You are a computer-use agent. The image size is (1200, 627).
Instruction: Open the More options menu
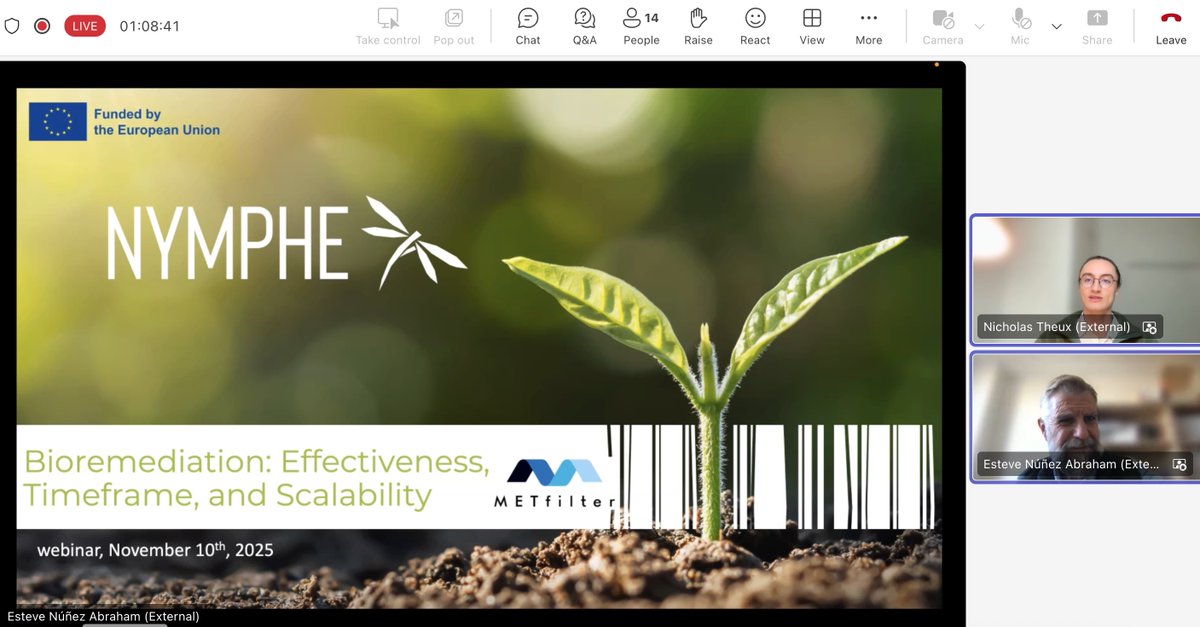click(869, 27)
